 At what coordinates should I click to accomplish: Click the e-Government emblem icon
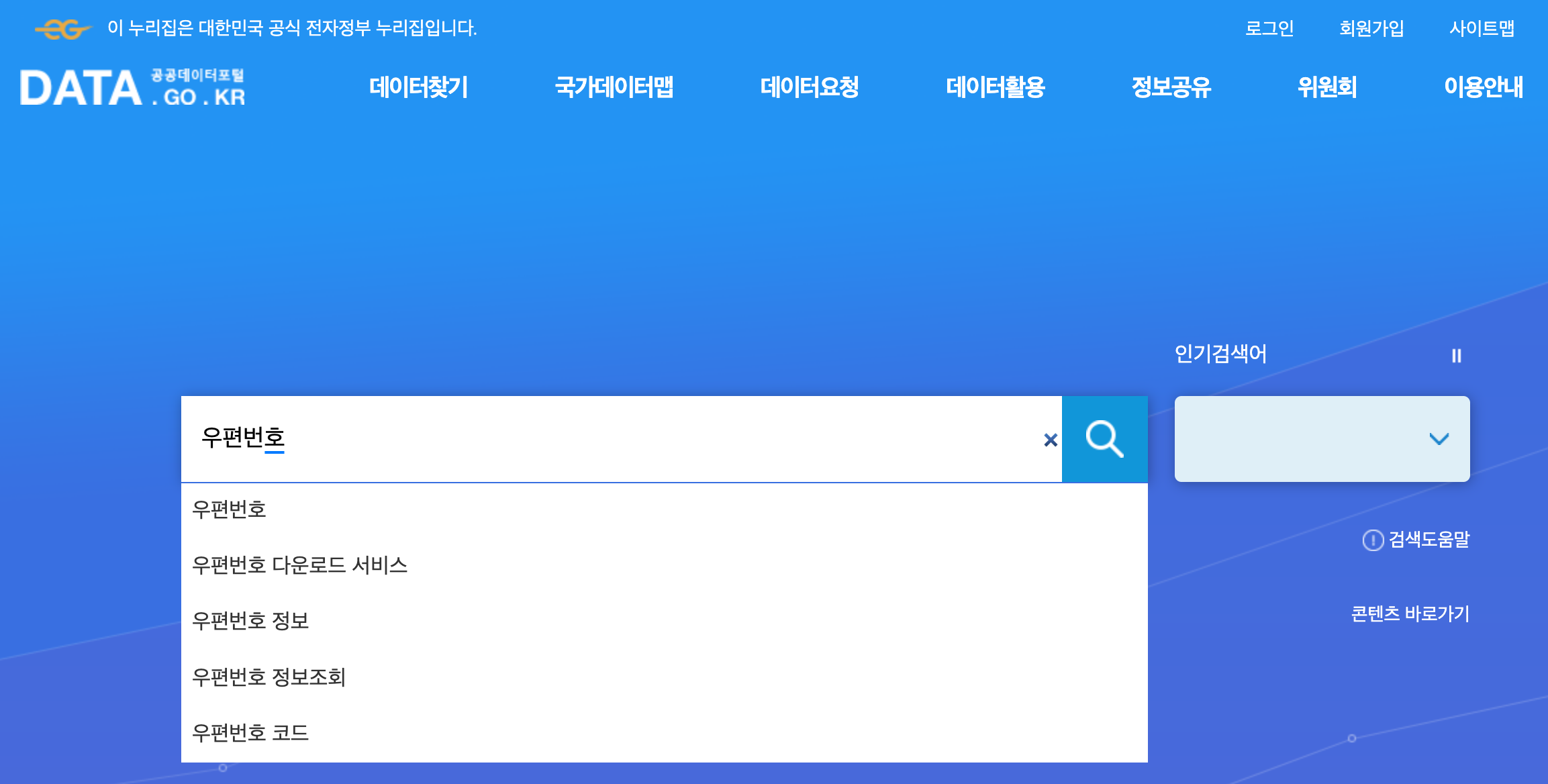pyautogui.click(x=62, y=29)
